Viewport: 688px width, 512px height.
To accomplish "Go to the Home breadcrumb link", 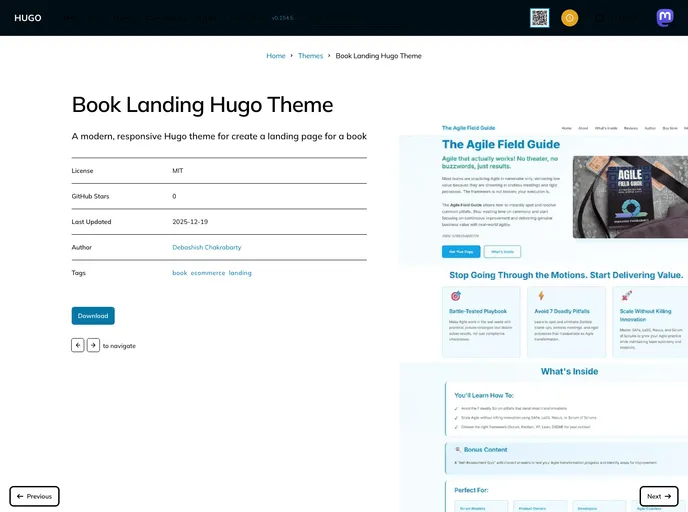I will pyautogui.click(x=276, y=56).
